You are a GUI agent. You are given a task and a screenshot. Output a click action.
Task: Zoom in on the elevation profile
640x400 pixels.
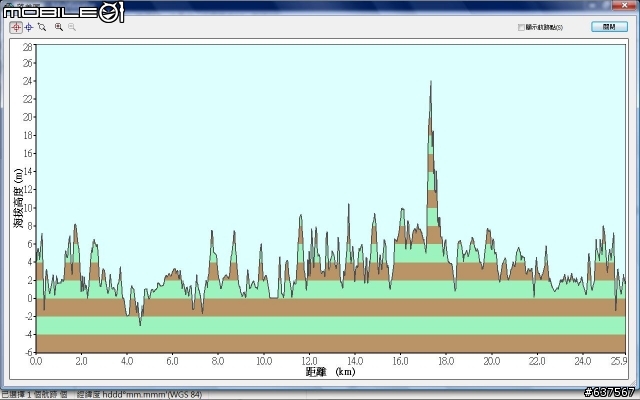coord(59,27)
